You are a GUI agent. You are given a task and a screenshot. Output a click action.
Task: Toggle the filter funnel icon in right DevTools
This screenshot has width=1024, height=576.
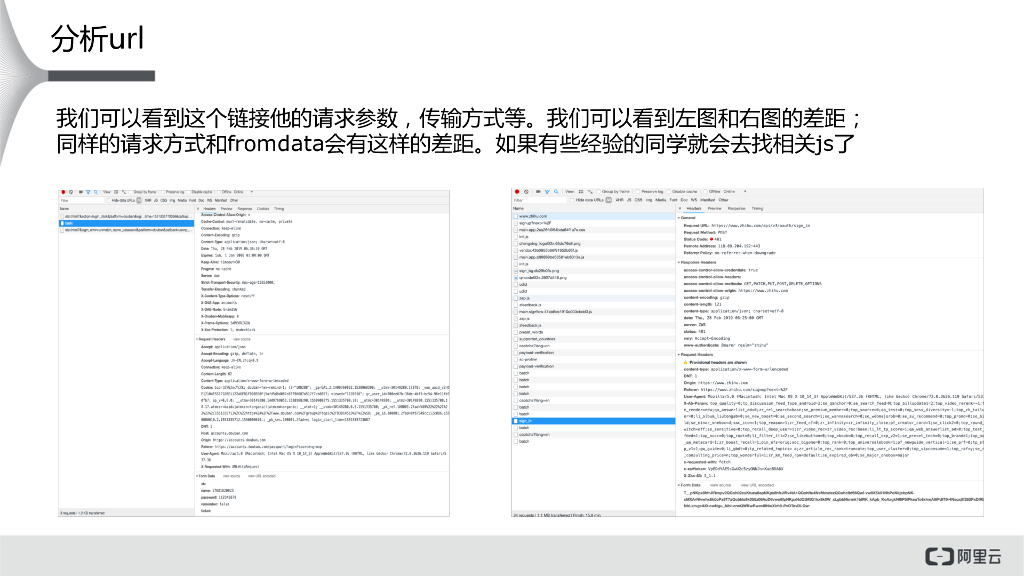(547, 192)
